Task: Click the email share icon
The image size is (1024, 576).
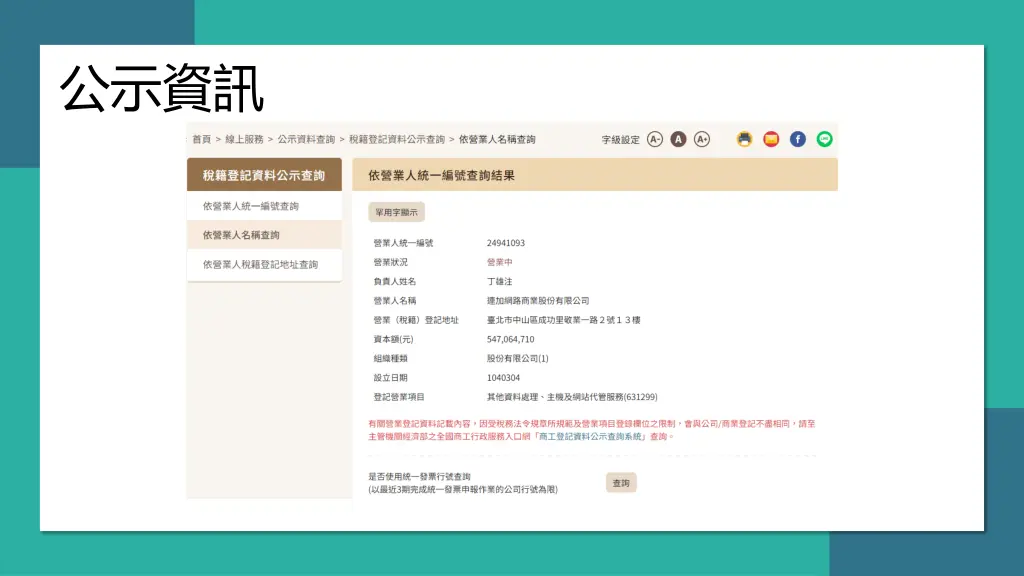Action: (x=771, y=140)
